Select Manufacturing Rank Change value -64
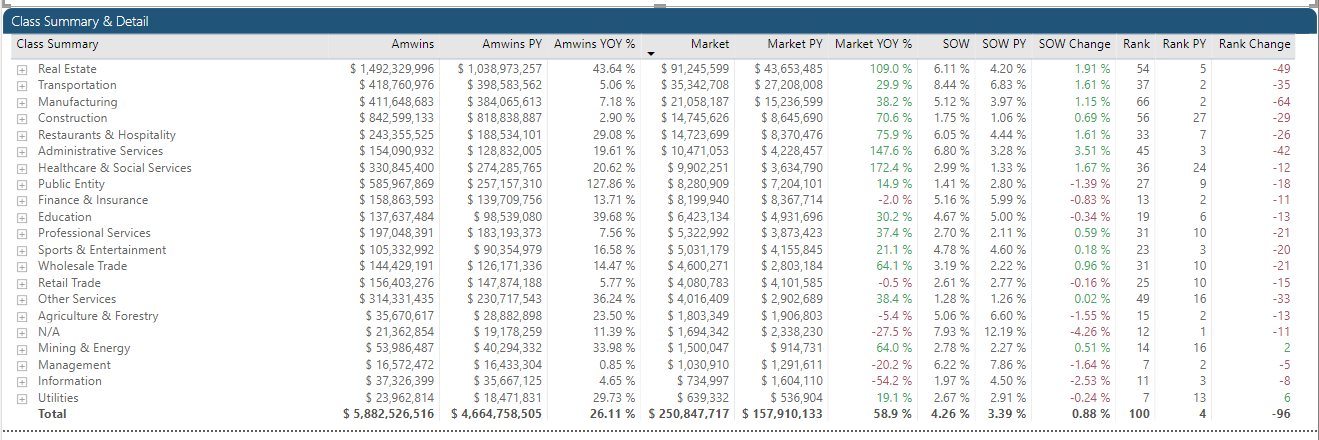 coord(1282,102)
